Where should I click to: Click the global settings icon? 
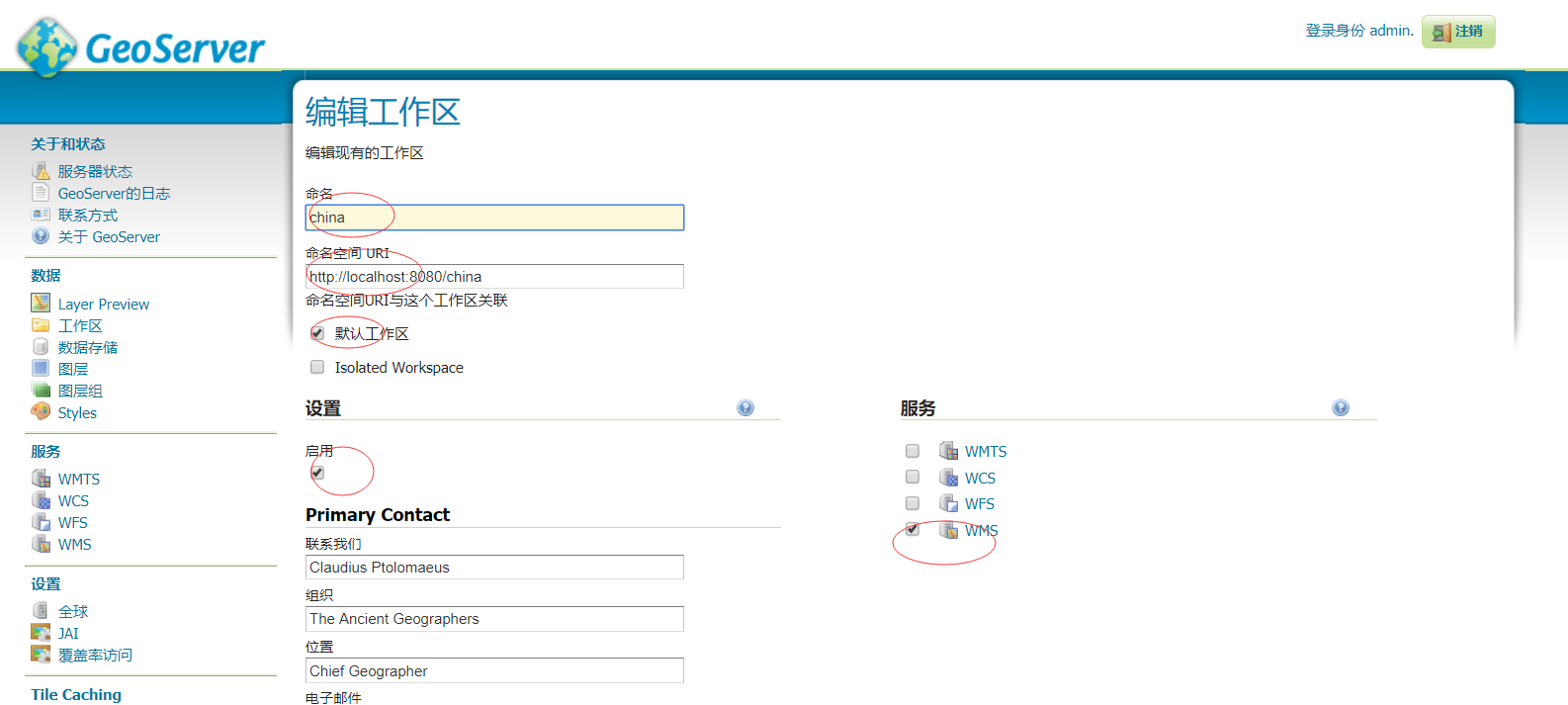(x=41, y=611)
